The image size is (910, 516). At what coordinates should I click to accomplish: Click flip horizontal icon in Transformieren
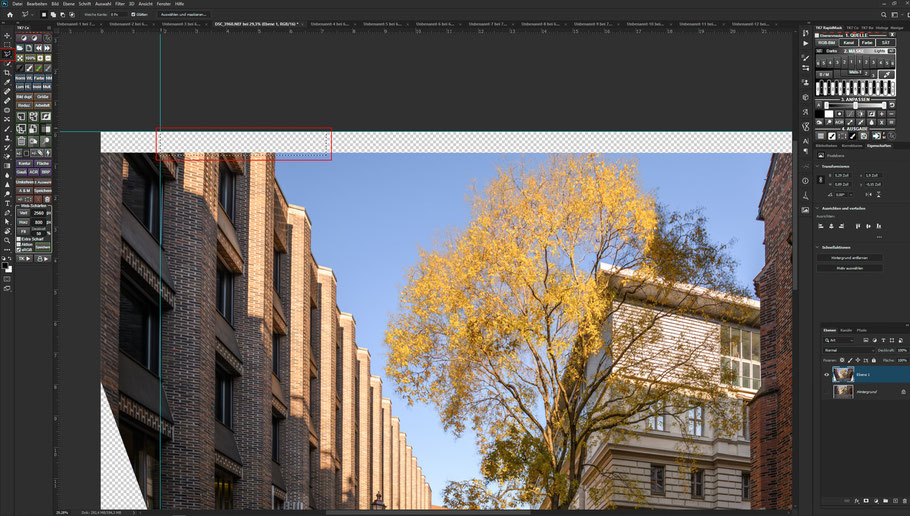coord(868,194)
